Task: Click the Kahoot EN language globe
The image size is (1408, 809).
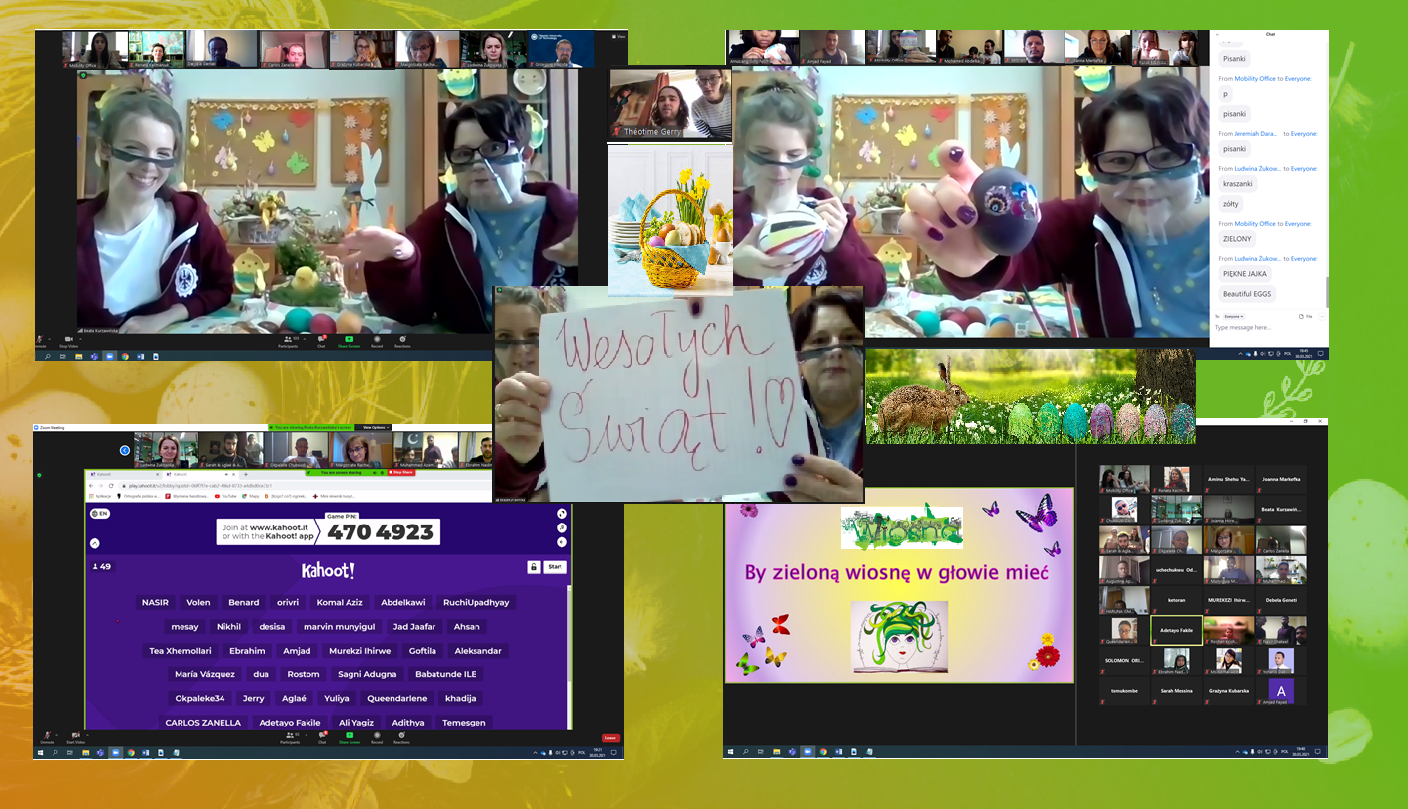Action: tap(99, 514)
